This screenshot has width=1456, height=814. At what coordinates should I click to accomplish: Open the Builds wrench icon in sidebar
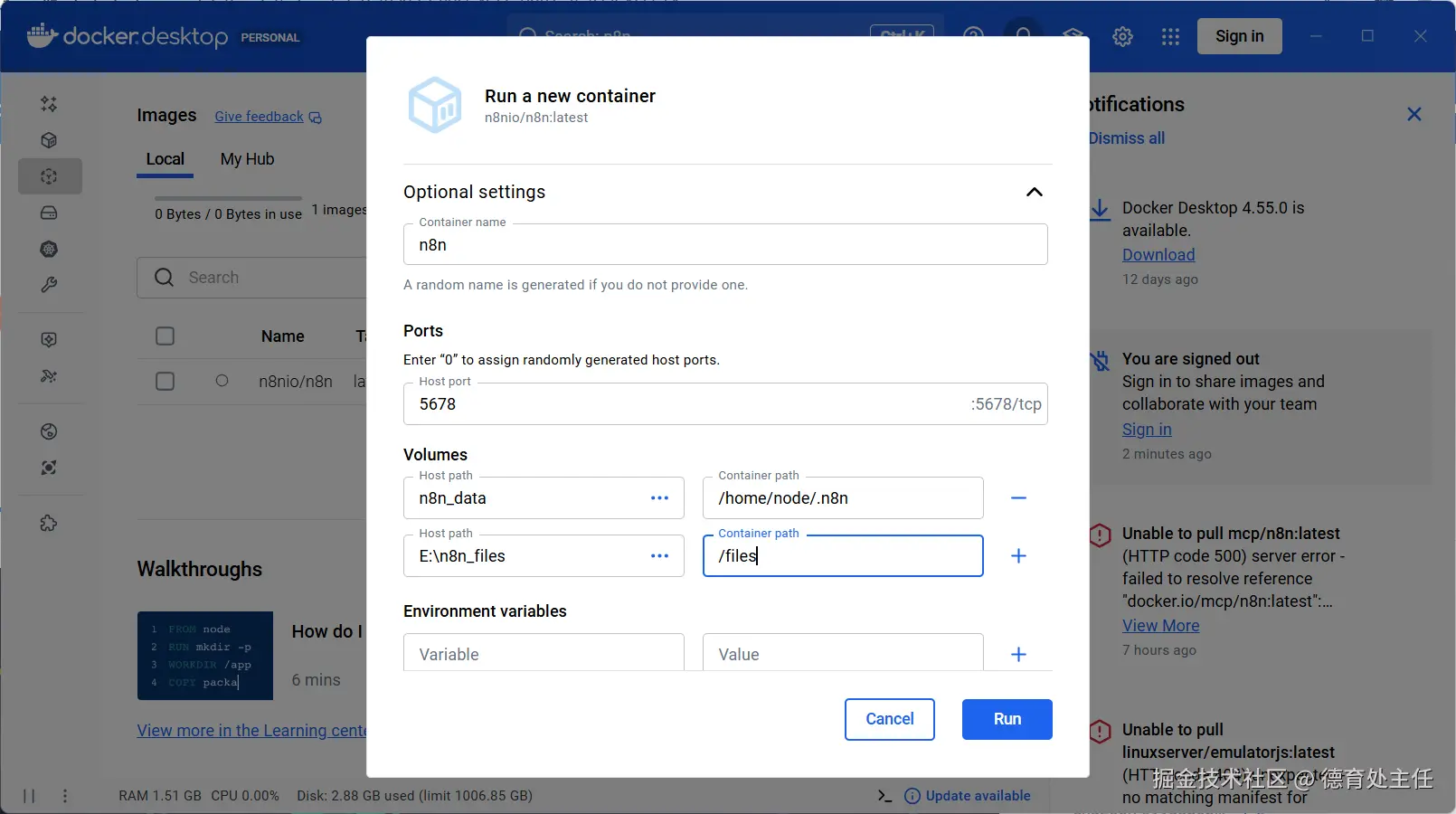[49, 285]
